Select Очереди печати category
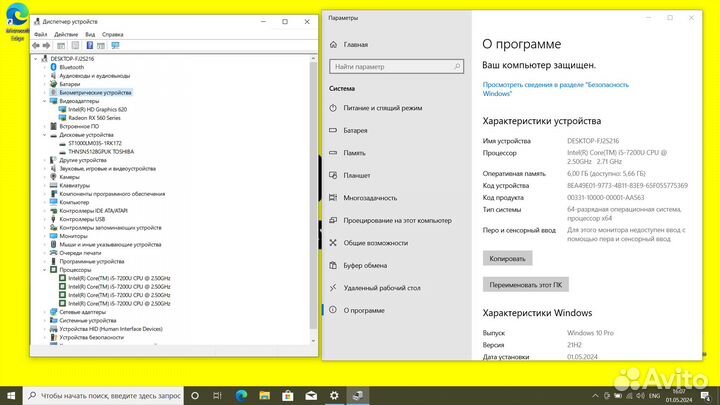Viewport: 720px width, 405px height. 80,253
